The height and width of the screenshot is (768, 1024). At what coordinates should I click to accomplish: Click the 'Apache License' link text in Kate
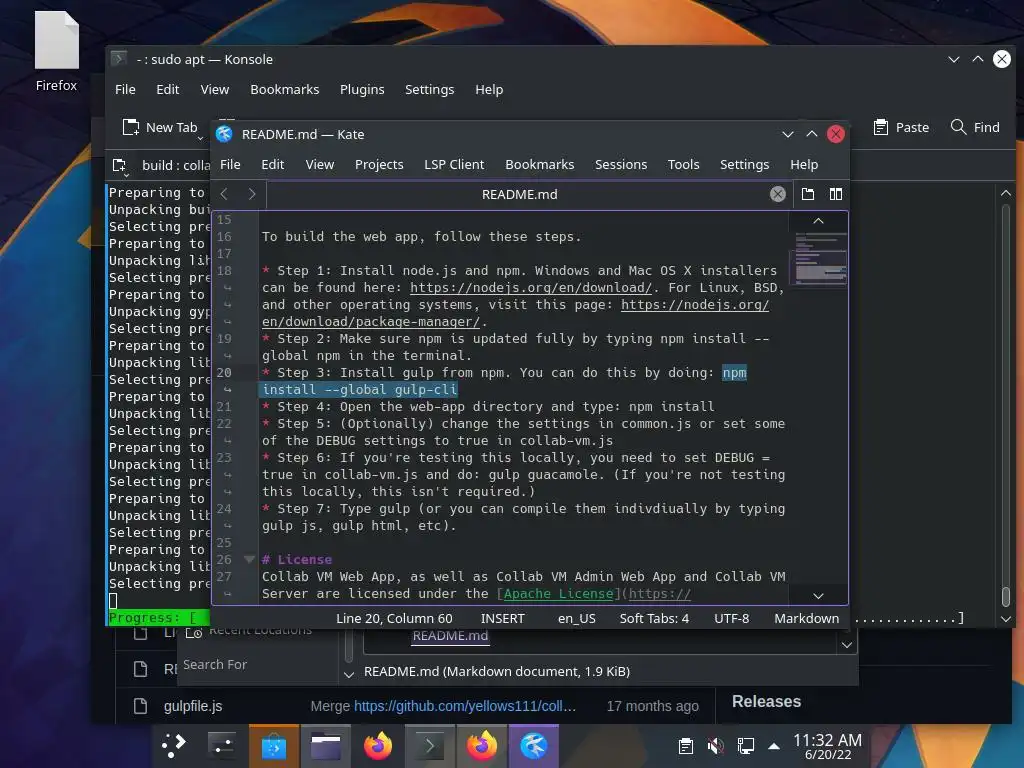pos(558,593)
